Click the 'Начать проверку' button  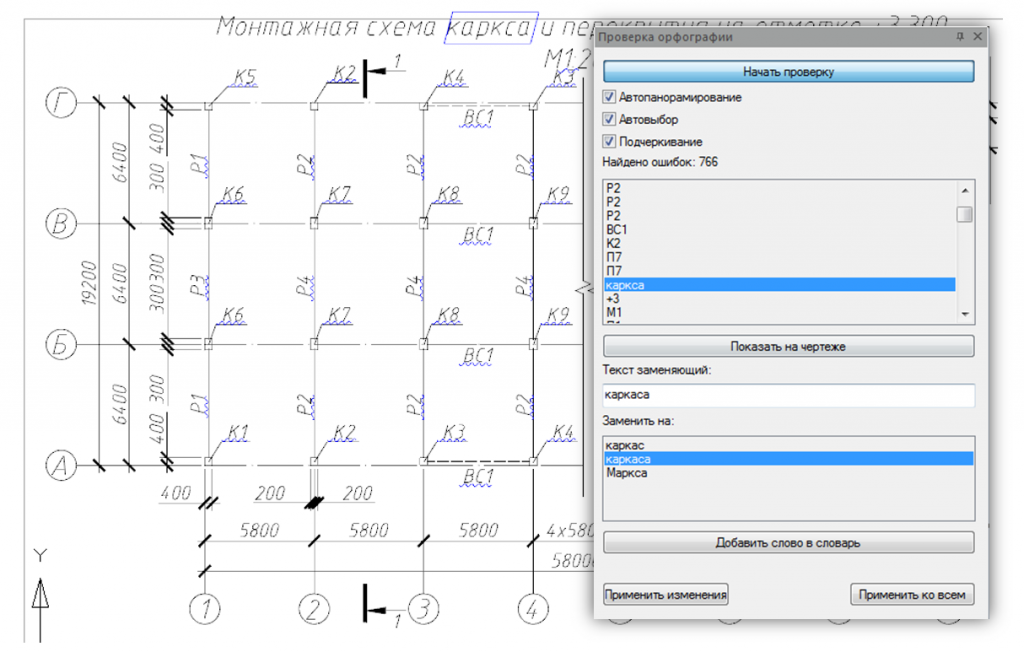coord(788,72)
